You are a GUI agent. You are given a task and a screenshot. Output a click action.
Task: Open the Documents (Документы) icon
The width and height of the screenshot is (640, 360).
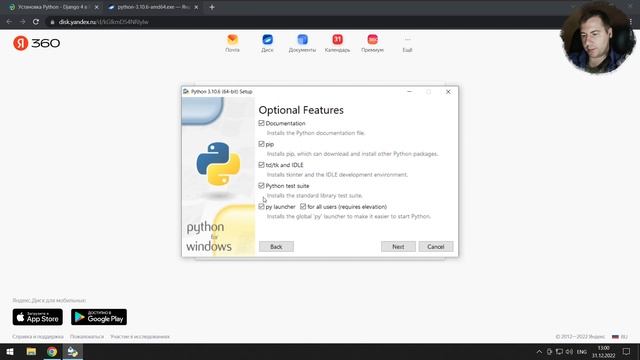click(302, 43)
